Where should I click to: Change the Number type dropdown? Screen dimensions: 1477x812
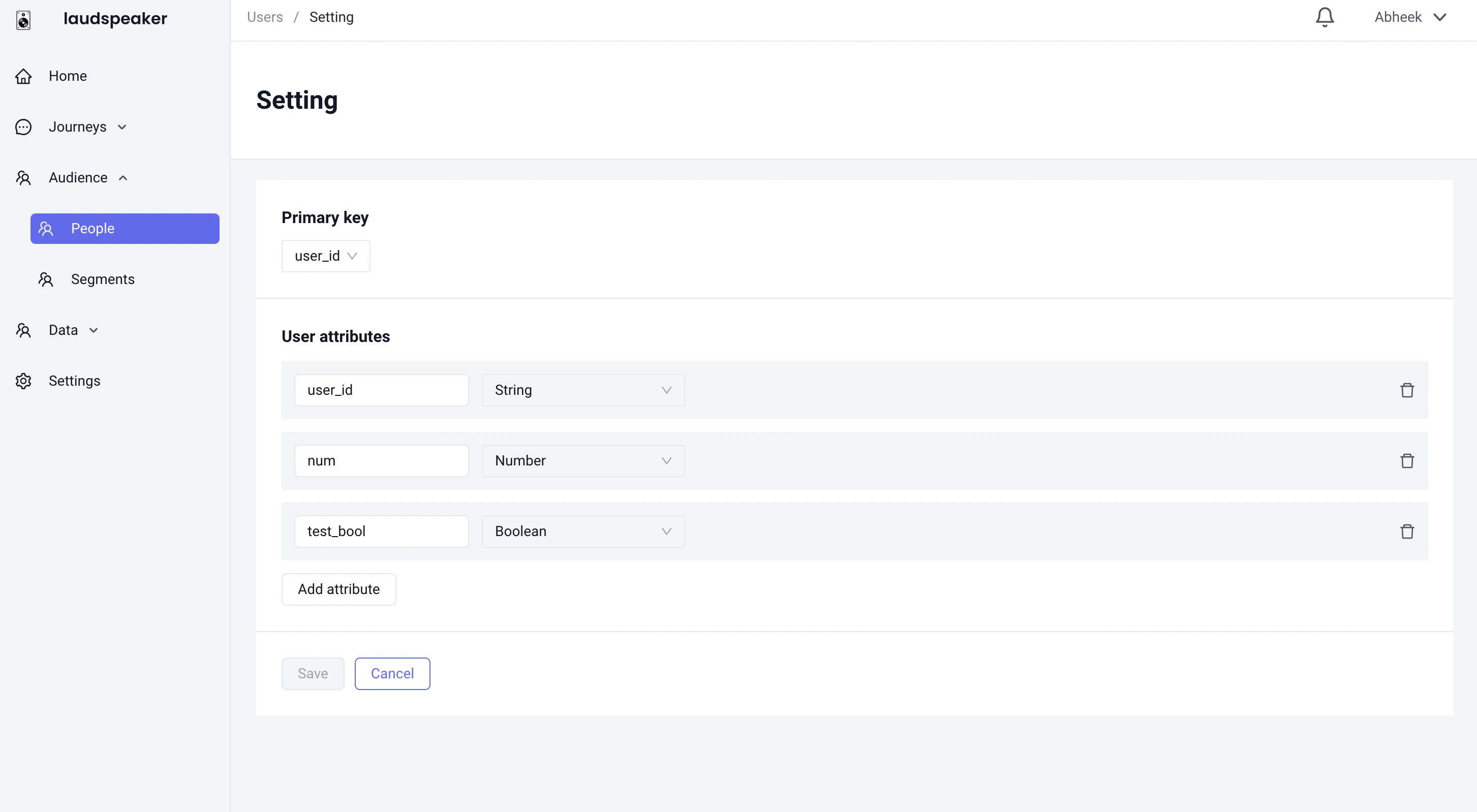pos(582,461)
